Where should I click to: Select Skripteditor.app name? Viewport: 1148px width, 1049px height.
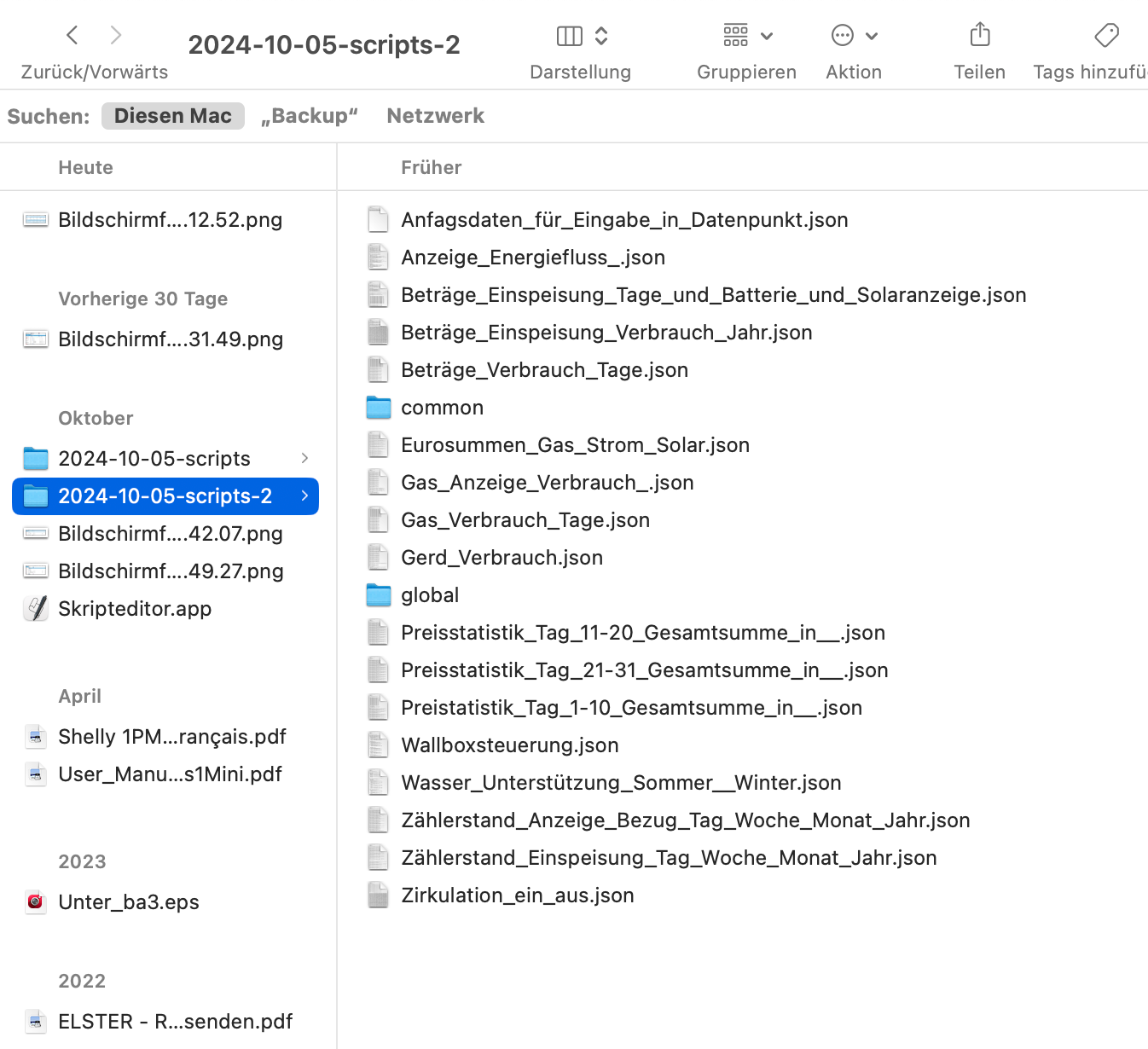tap(135, 609)
